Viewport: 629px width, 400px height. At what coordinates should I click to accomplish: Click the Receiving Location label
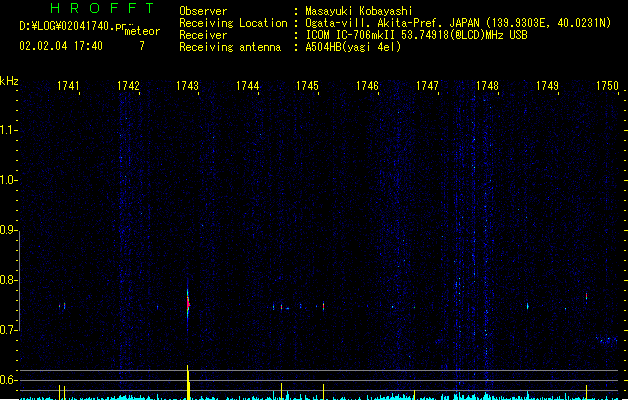pyautogui.click(x=233, y=23)
